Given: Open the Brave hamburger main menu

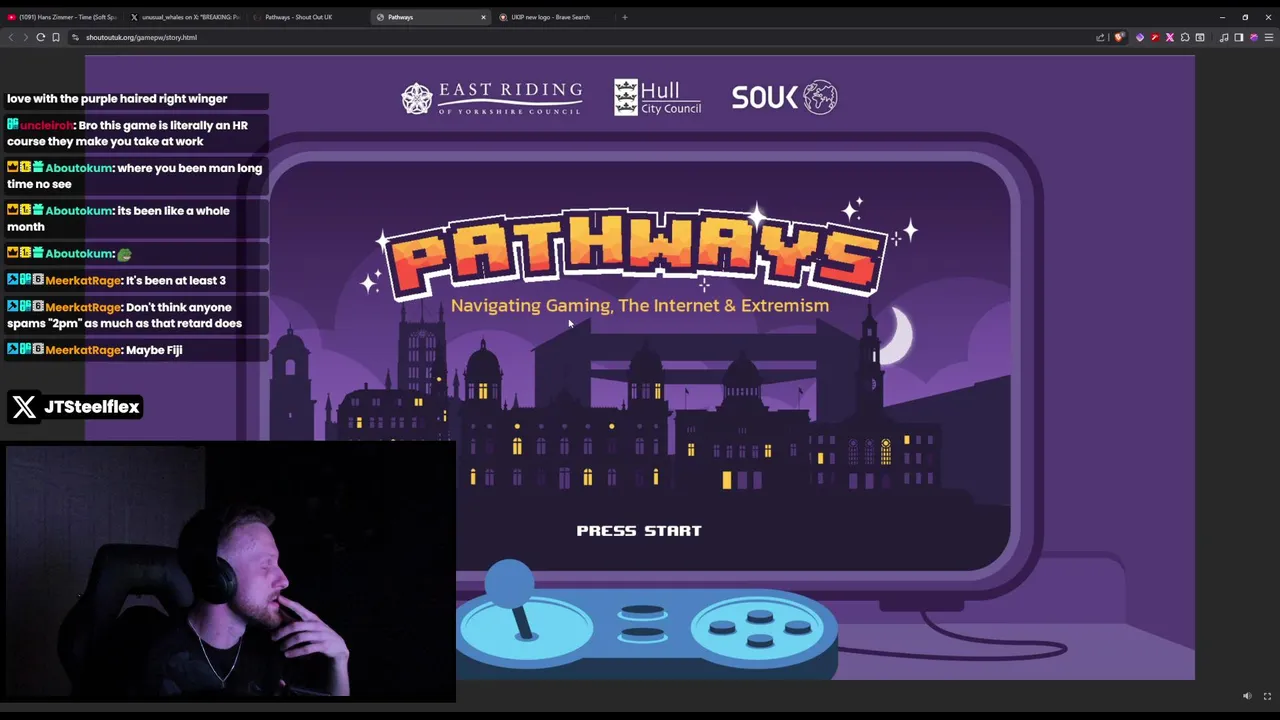Looking at the screenshot, I should [1269, 37].
